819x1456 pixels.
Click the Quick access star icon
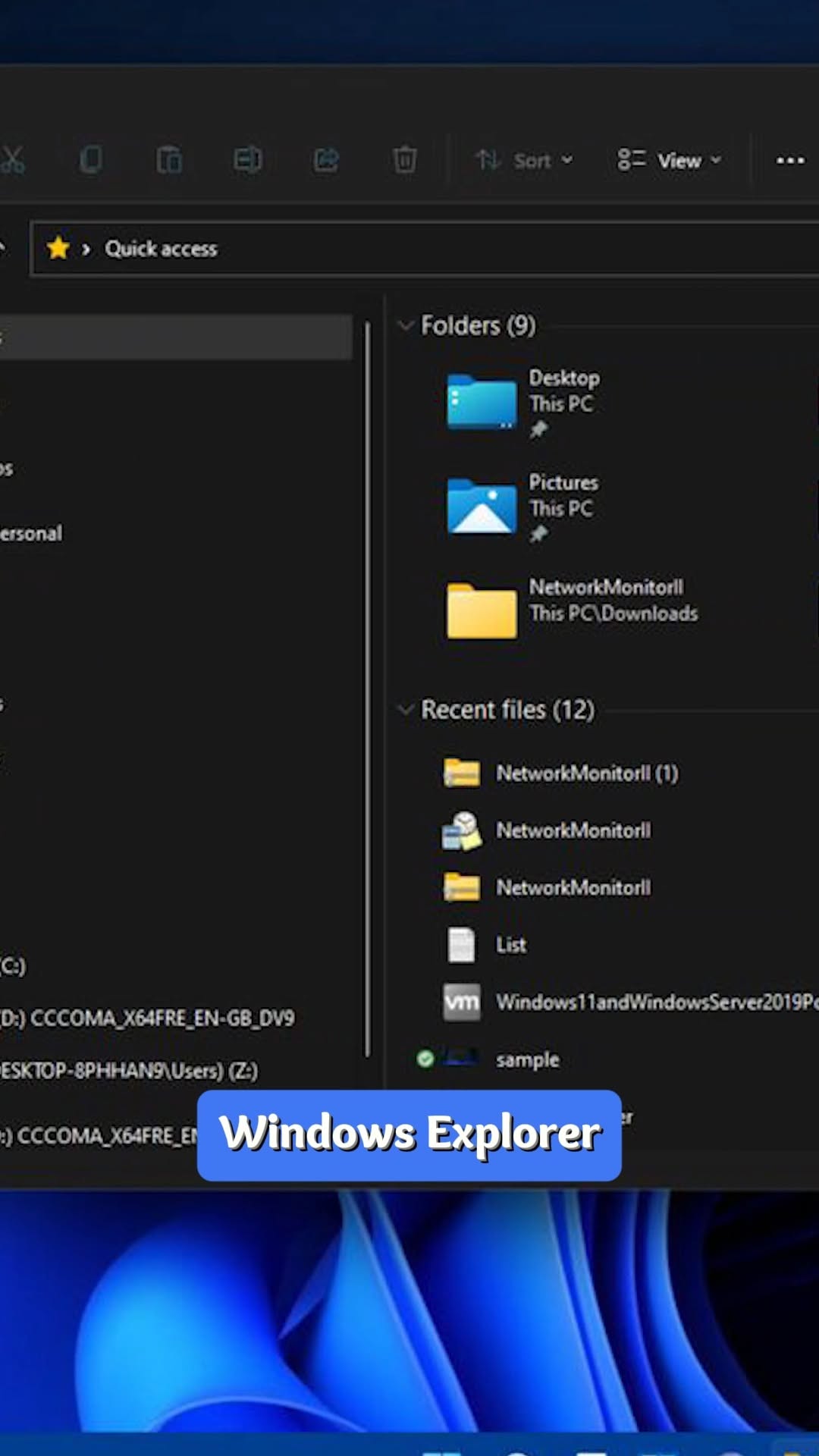pos(58,248)
